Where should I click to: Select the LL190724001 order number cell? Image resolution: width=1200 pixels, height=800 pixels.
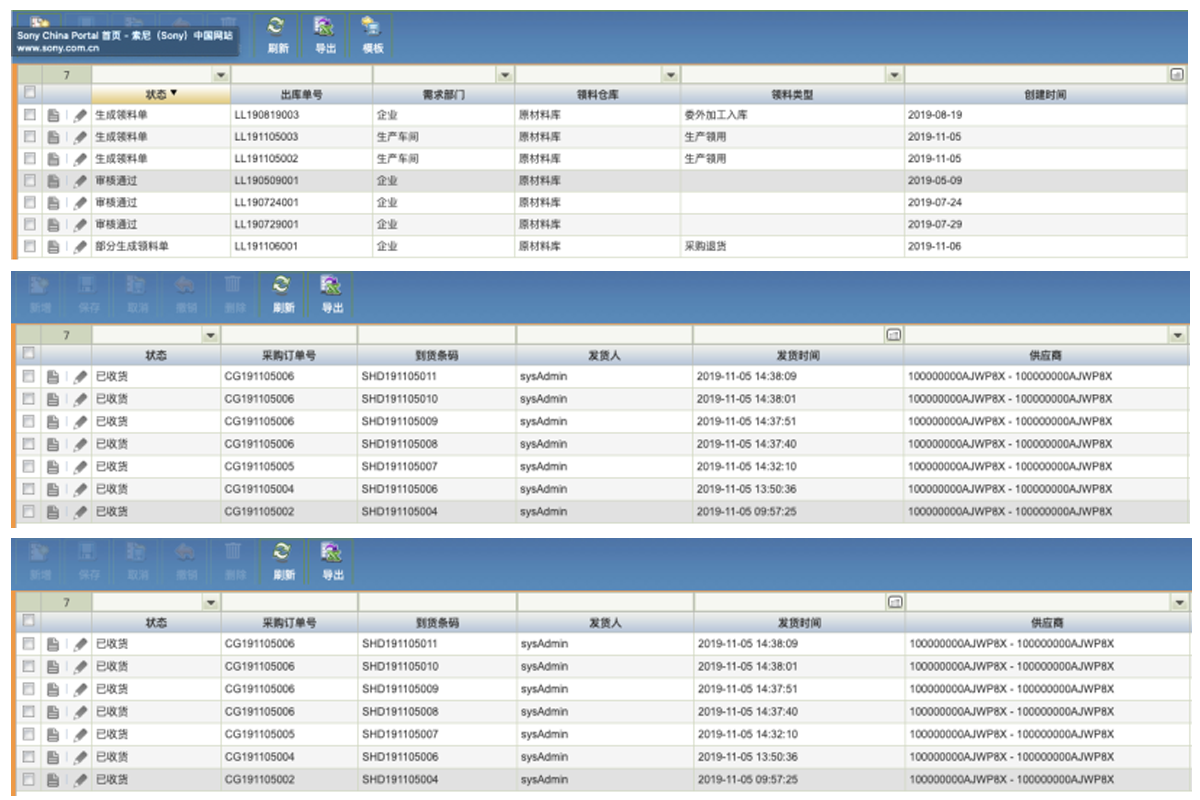click(x=266, y=202)
